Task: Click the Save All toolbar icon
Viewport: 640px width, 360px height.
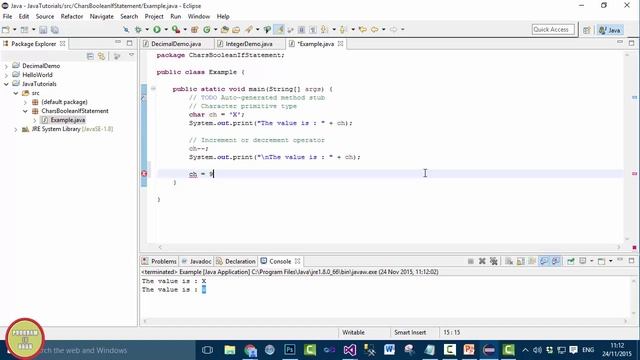Action: [x=54, y=29]
